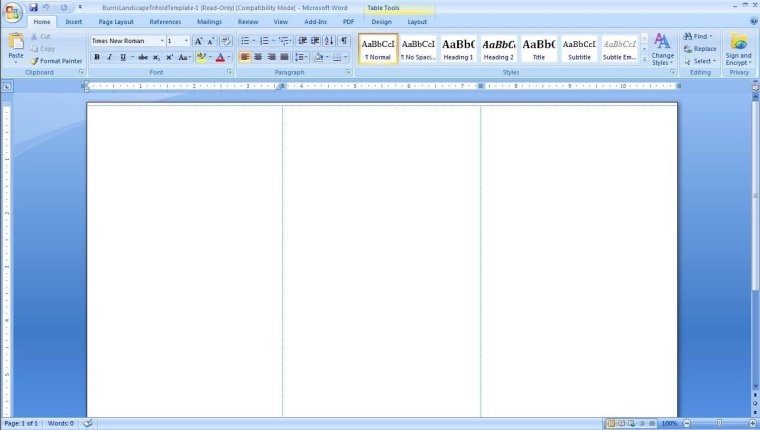Click the Sign and Encrypt icon

739,49
